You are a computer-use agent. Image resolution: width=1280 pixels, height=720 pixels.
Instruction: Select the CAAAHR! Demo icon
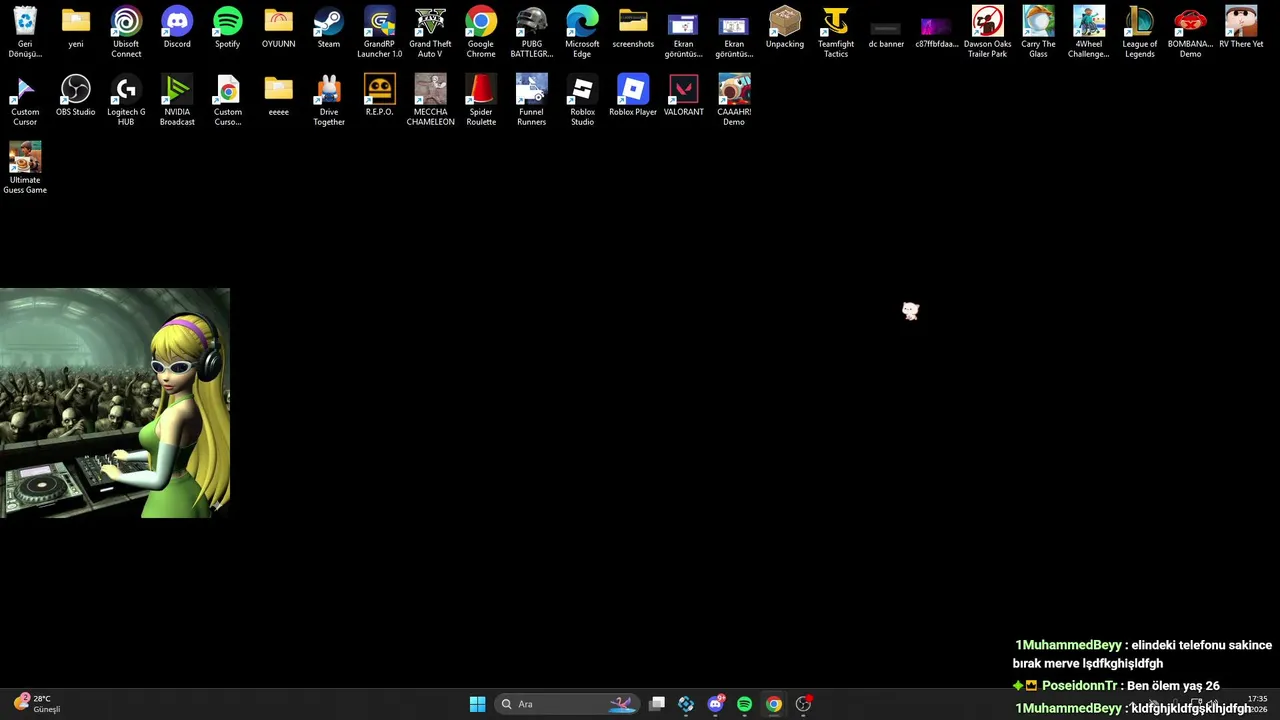coord(734,99)
